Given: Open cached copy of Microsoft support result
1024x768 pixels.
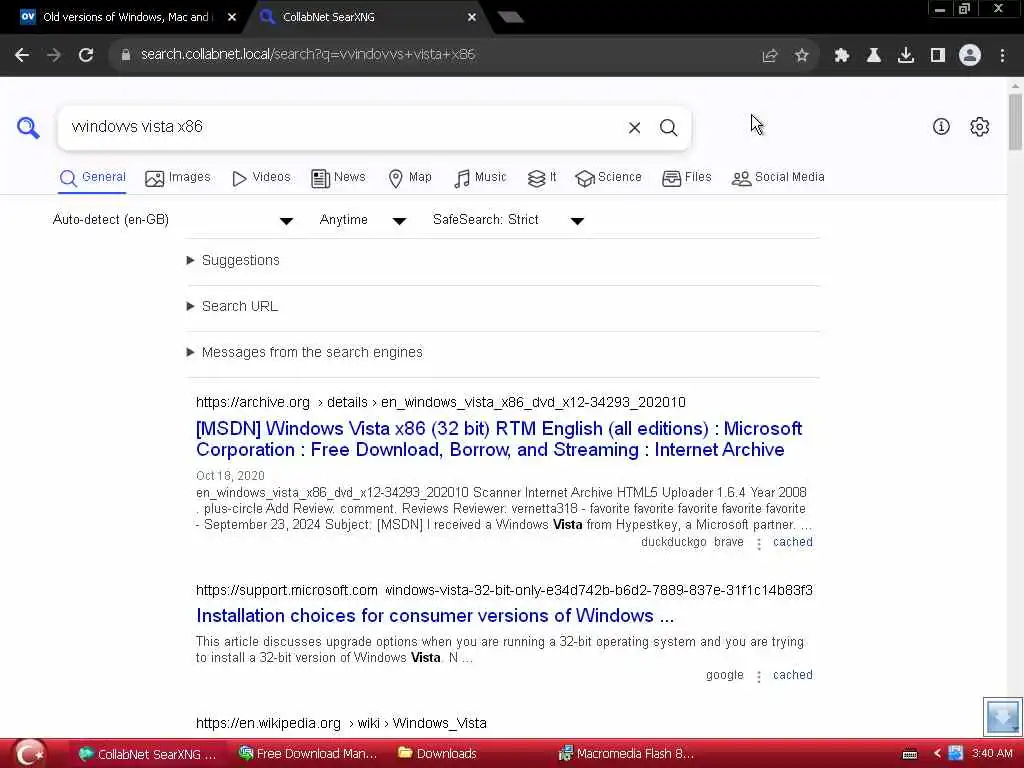Looking at the screenshot, I should (793, 675).
